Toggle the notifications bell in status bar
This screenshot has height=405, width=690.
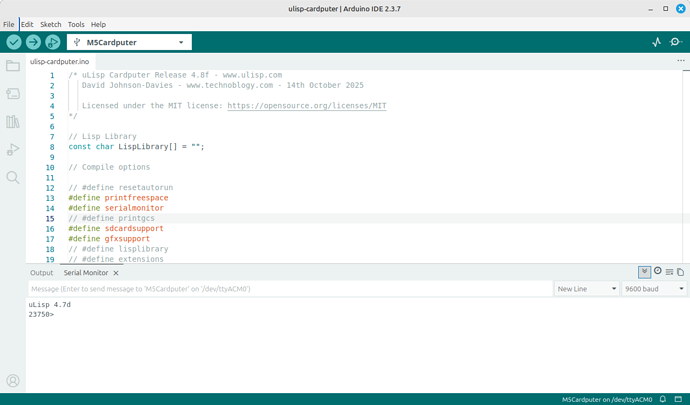click(x=663, y=399)
